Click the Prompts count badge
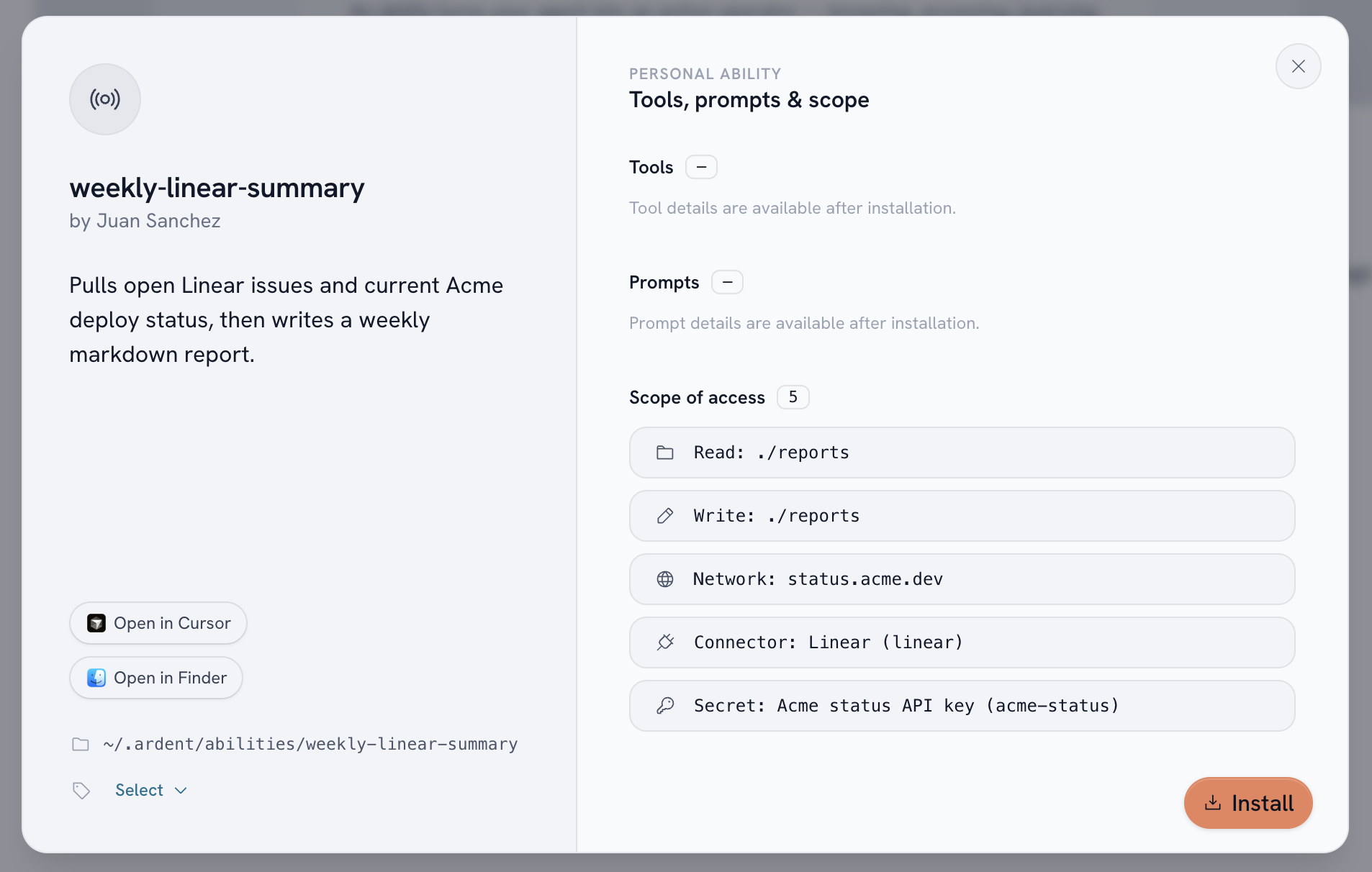This screenshot has width=1372, height=872. coord(727,282)
